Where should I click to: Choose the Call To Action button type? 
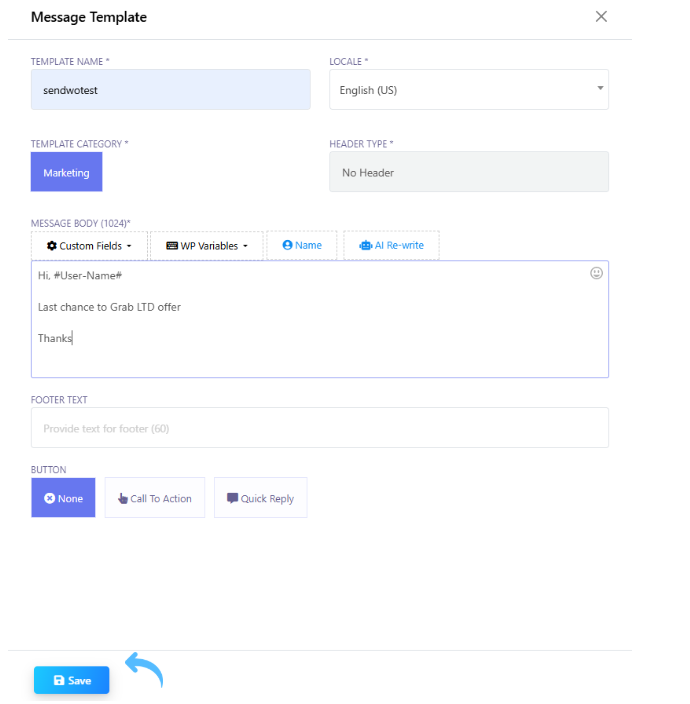(155, 498)
